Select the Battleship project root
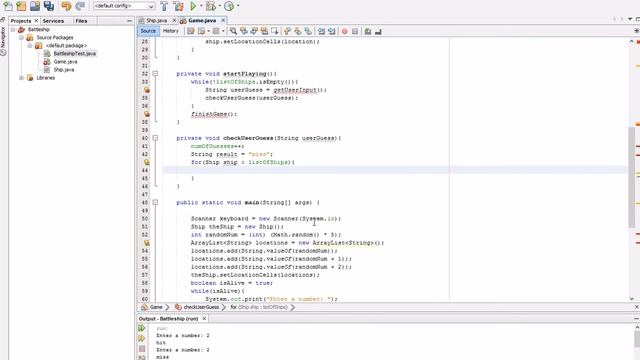Viewport: 640px width, 360px height. [39, 29]
